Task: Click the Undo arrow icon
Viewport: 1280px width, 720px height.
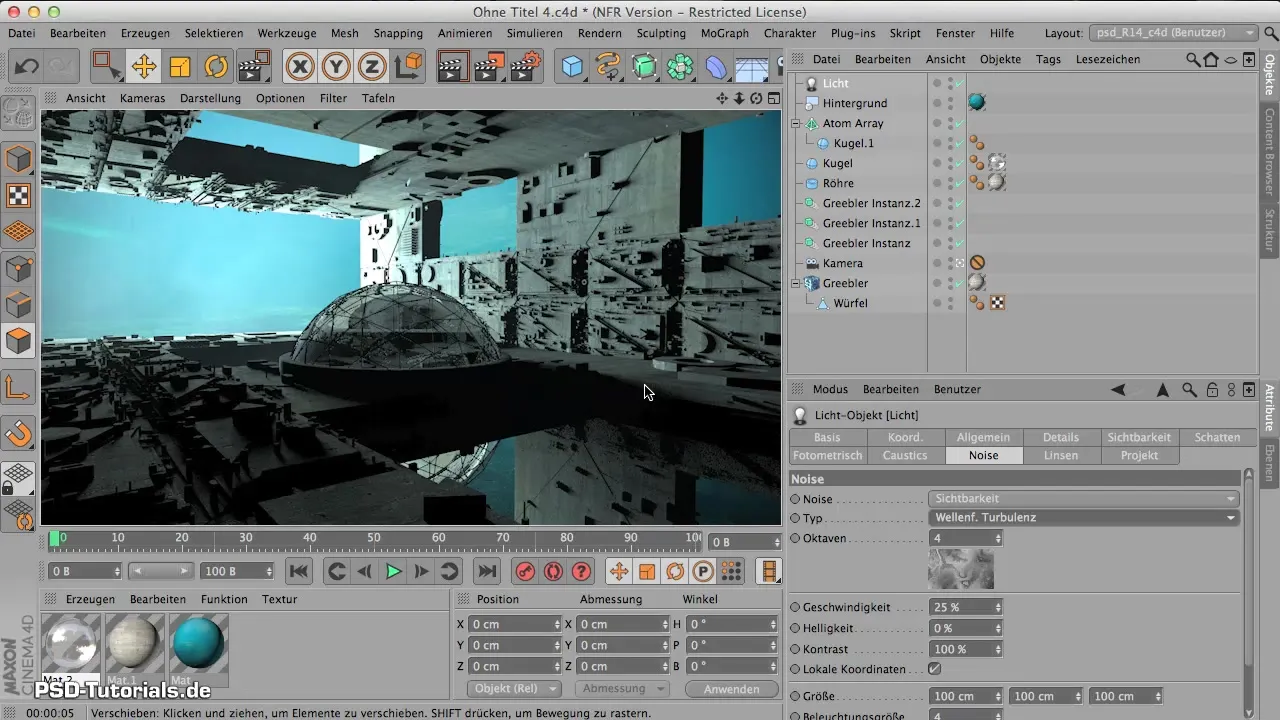Action: tap(27, 67)
